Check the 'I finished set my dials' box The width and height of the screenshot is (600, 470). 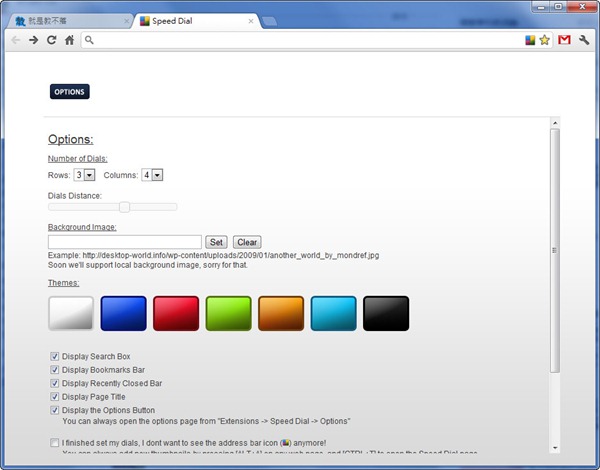(55, 443)
